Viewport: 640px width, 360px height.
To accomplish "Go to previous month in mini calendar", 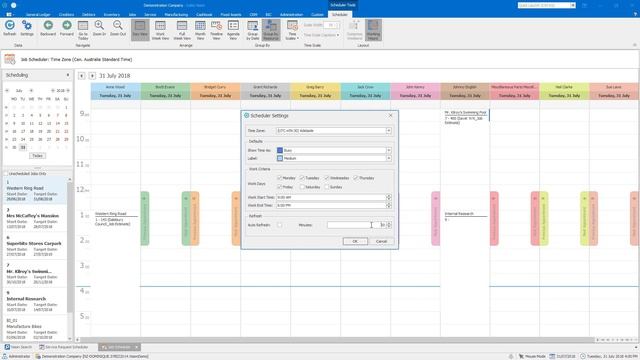I will (x=7, y=91).
